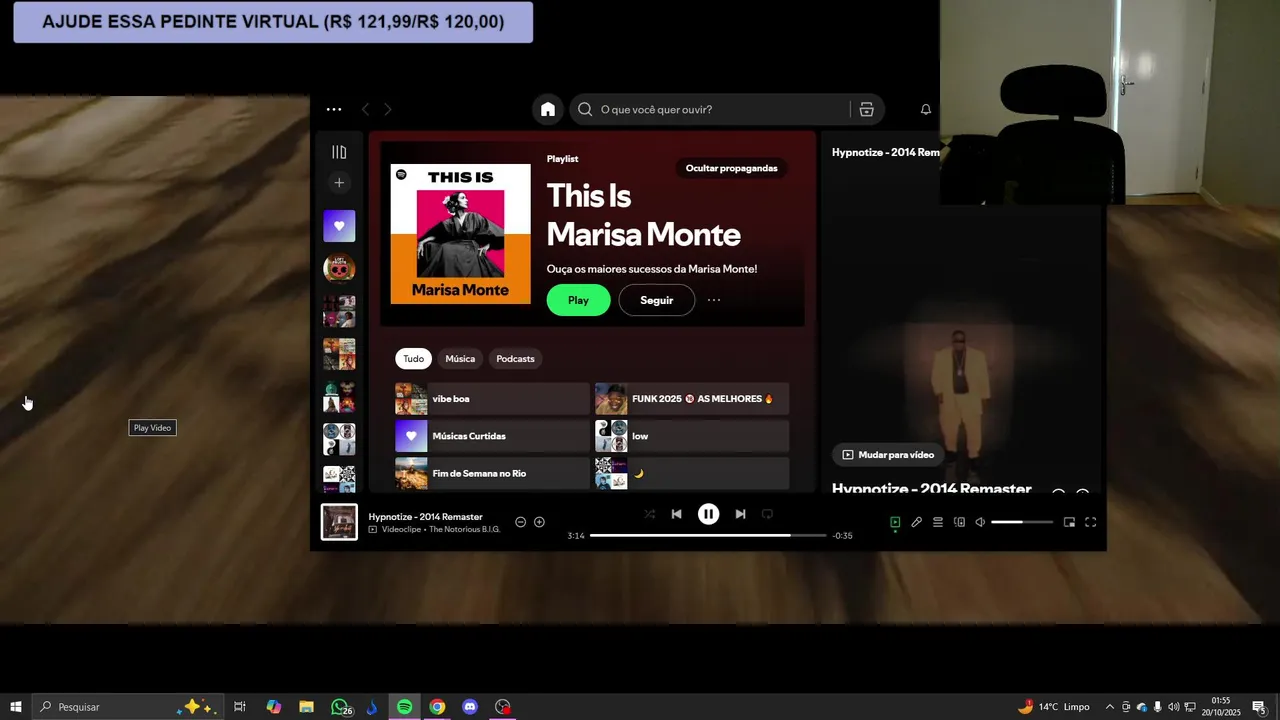Click the Pesquisar taskbar search box

pos(127,707)
